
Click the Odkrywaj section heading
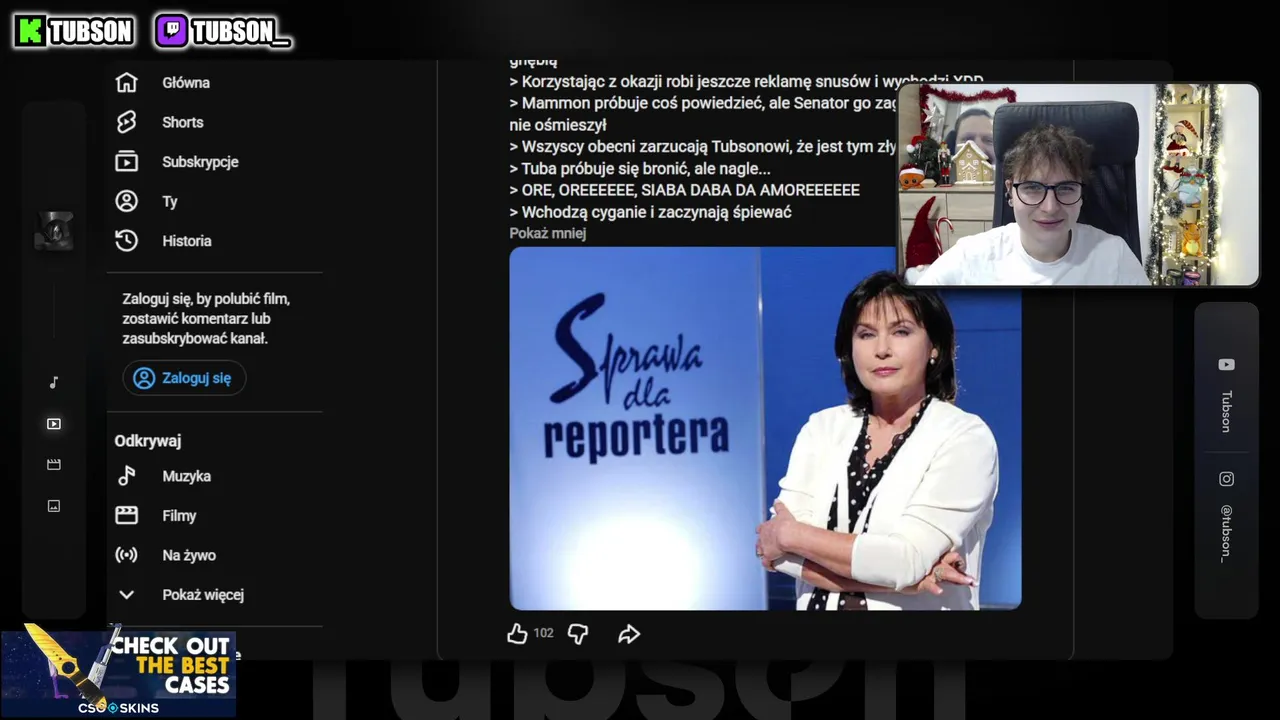[x=147, y=441]
